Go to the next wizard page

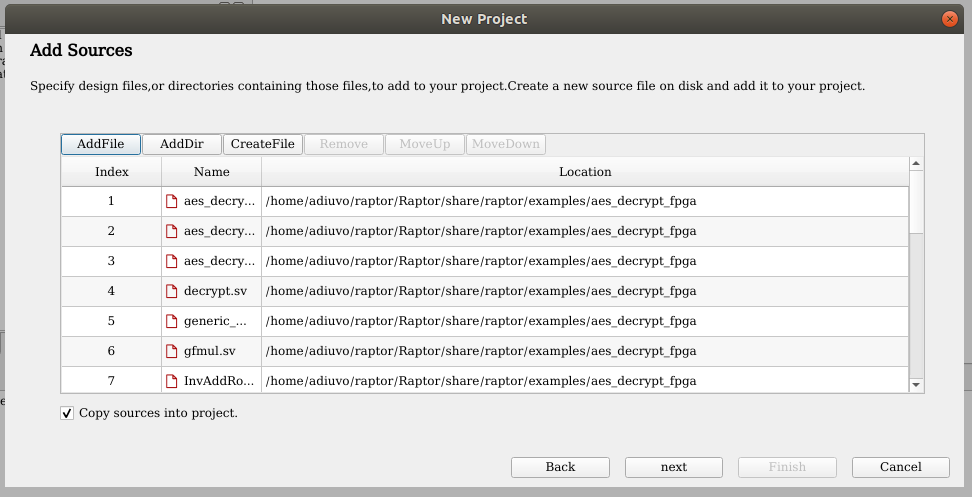click(674, 467)
